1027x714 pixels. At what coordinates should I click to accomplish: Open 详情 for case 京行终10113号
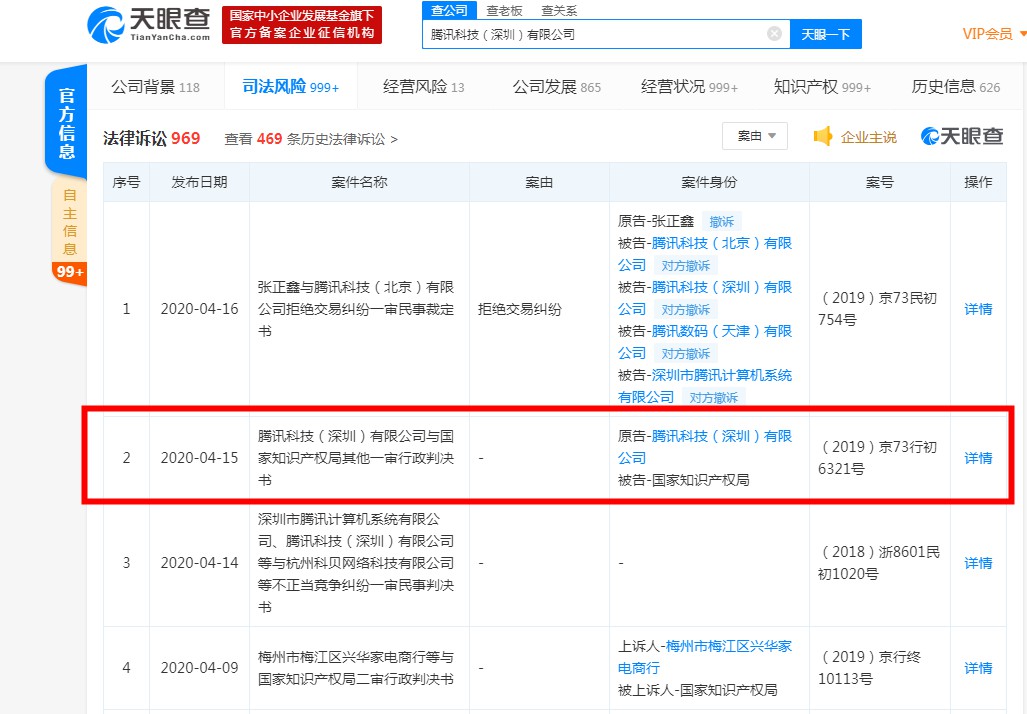click(978, 667)
